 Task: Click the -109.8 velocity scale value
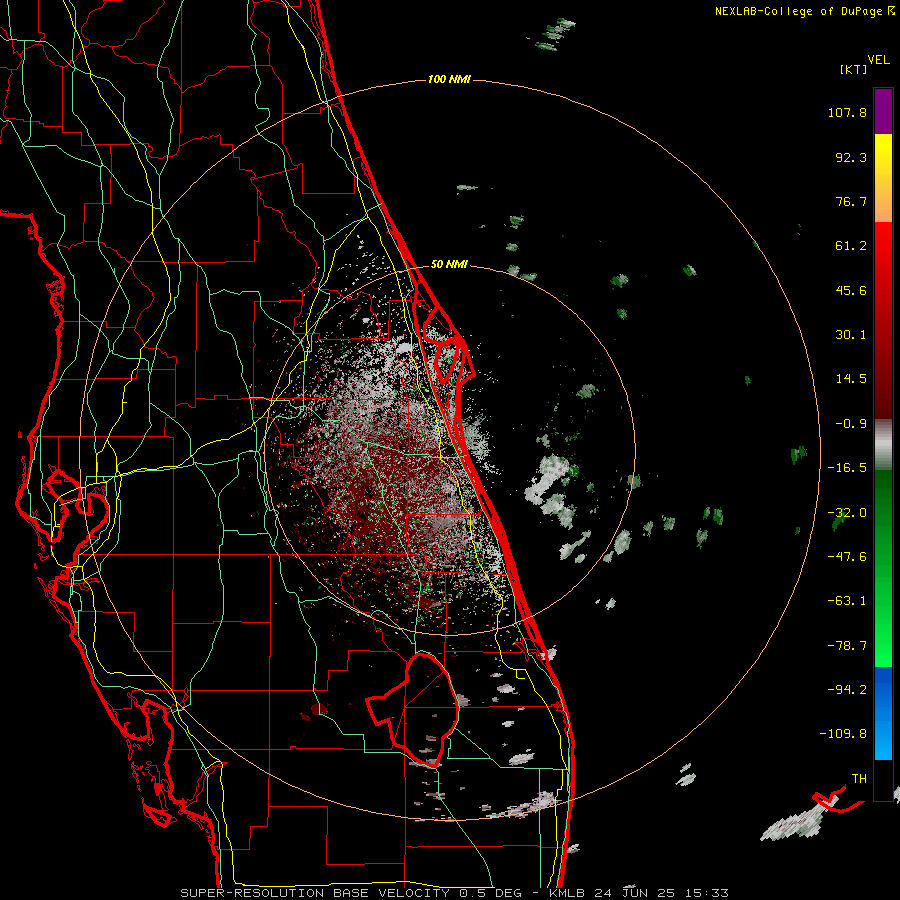[843, 734]
